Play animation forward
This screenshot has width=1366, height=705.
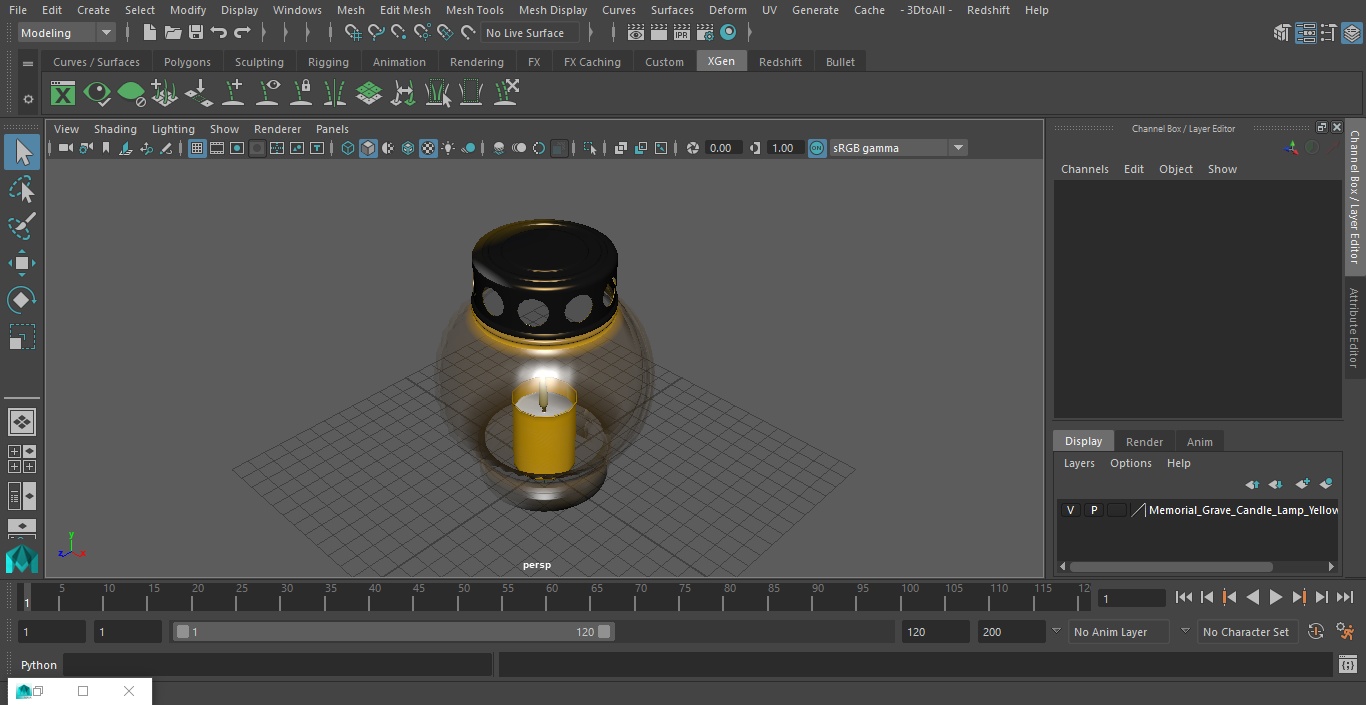[x=1276, y=597]
